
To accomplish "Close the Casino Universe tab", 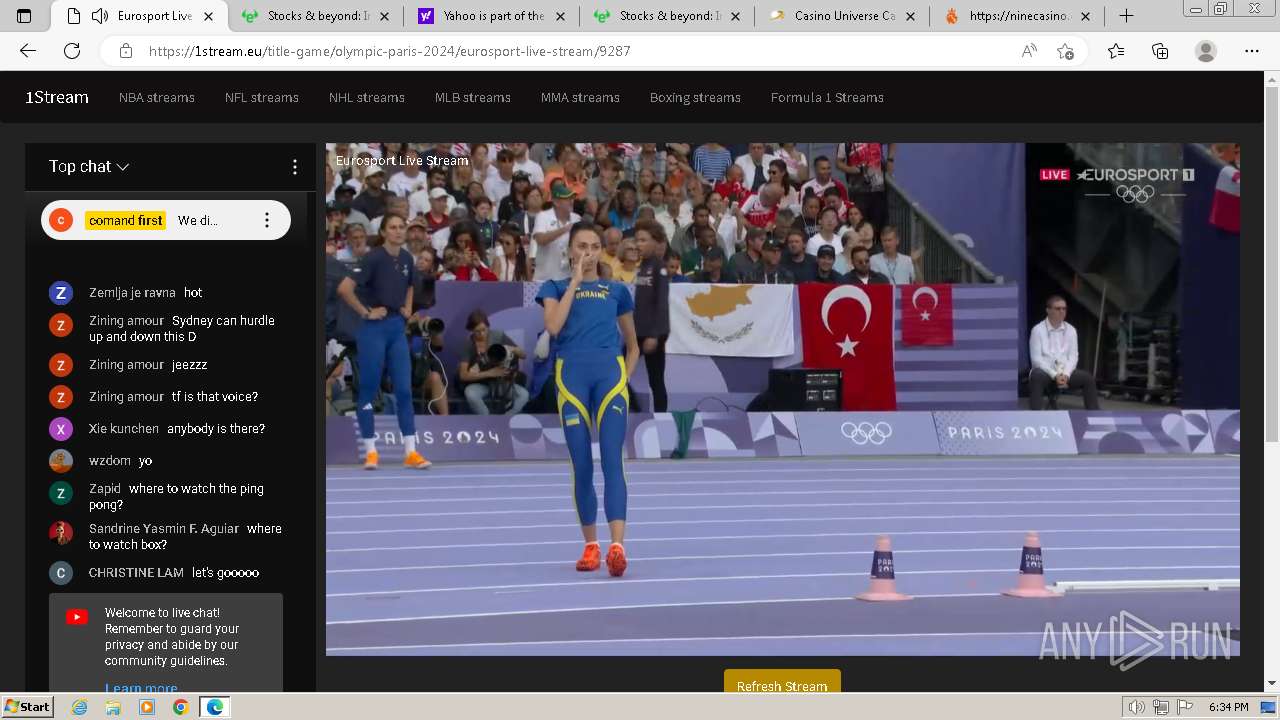I will (x=911, y=16).
